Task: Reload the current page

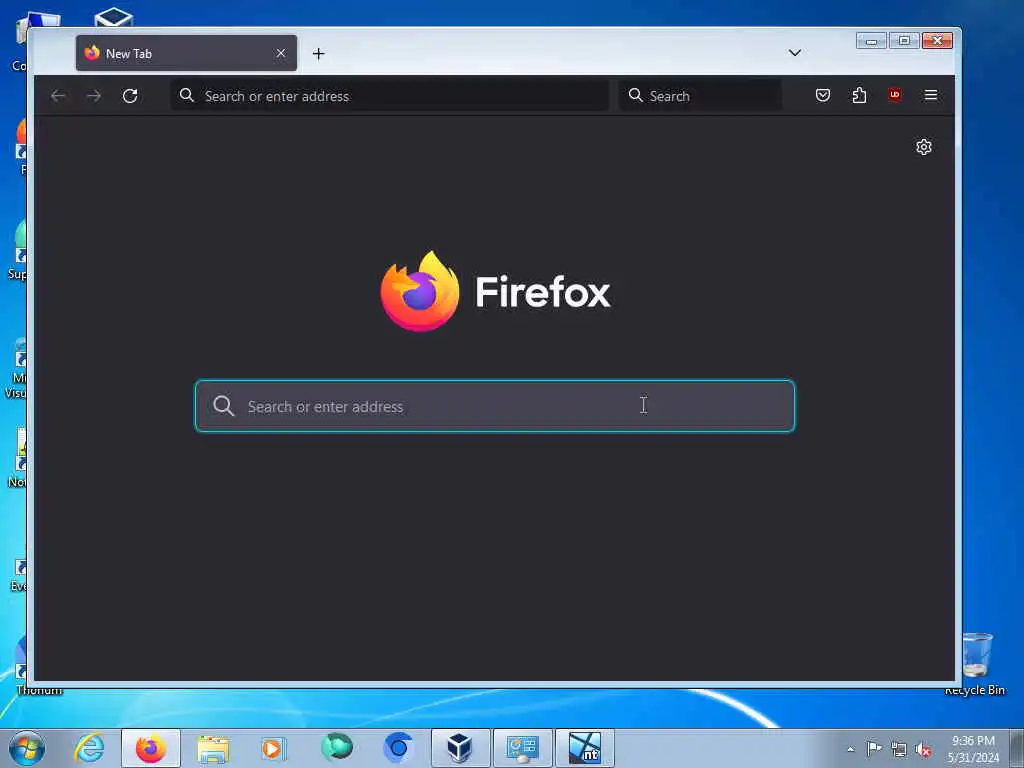Action: (130, 96)
